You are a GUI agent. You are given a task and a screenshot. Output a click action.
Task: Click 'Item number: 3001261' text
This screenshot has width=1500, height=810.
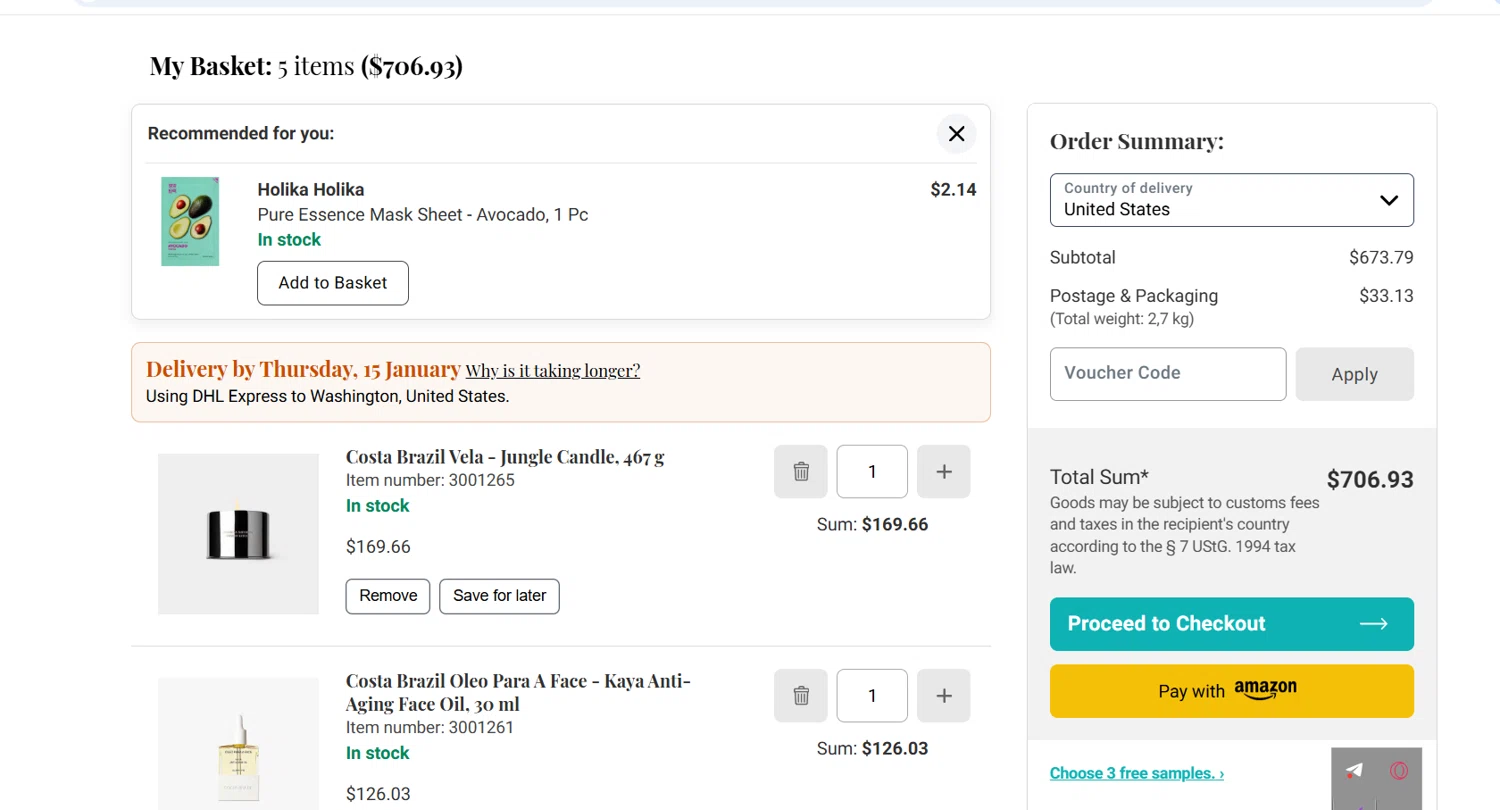[x=430, y=728]
